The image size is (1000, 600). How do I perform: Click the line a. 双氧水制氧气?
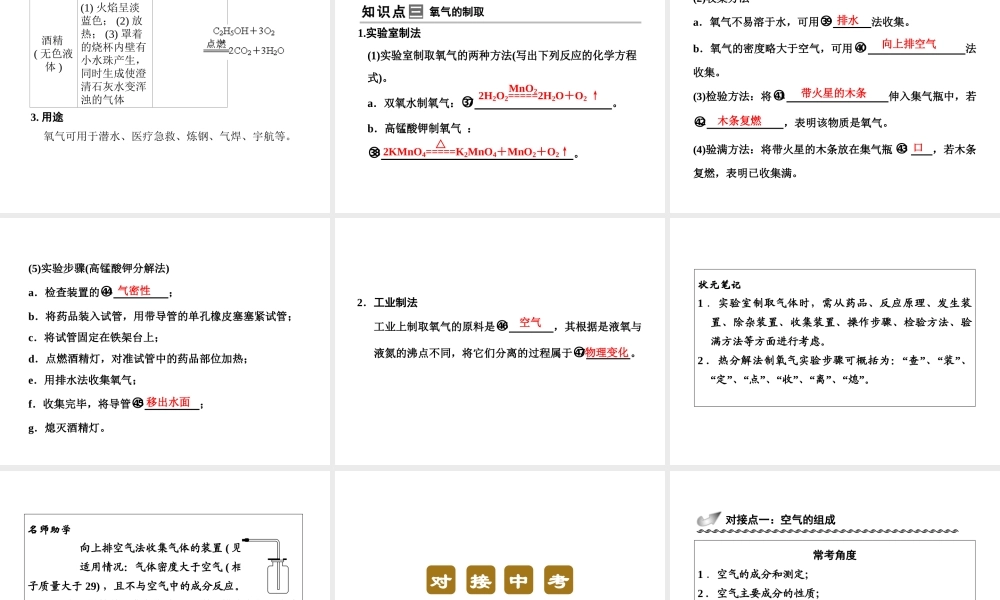411,103
